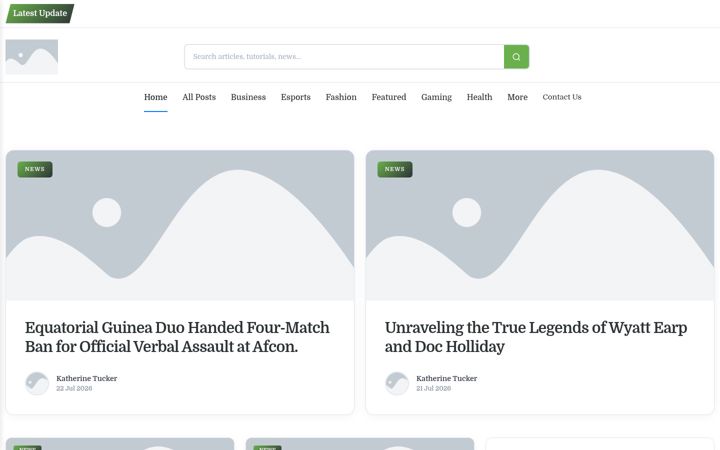Open Katherine Tucker link on 21 Jul article
The height and width of the screenshot is (450, 720).
click(447, 378)
